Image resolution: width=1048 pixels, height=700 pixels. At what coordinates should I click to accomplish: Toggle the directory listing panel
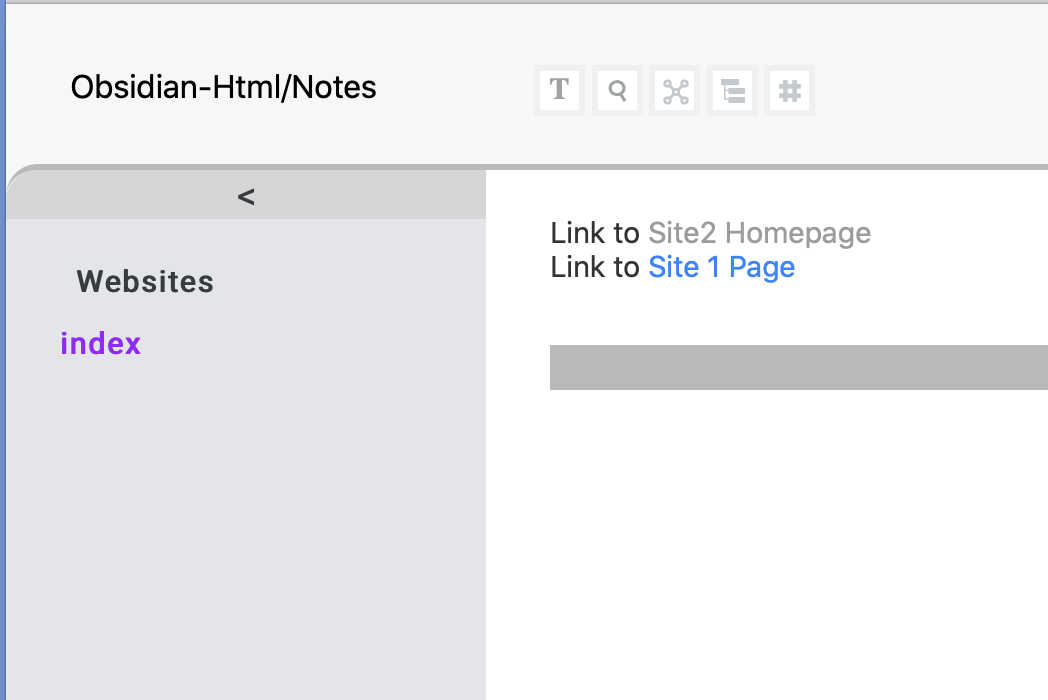[x=732, y=90]
